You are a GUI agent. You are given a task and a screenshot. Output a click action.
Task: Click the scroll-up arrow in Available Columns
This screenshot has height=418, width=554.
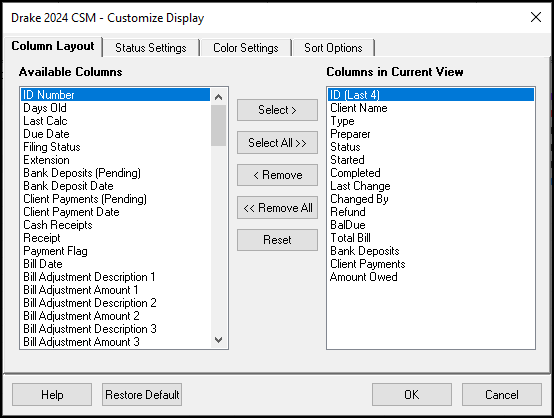(219, 96)
